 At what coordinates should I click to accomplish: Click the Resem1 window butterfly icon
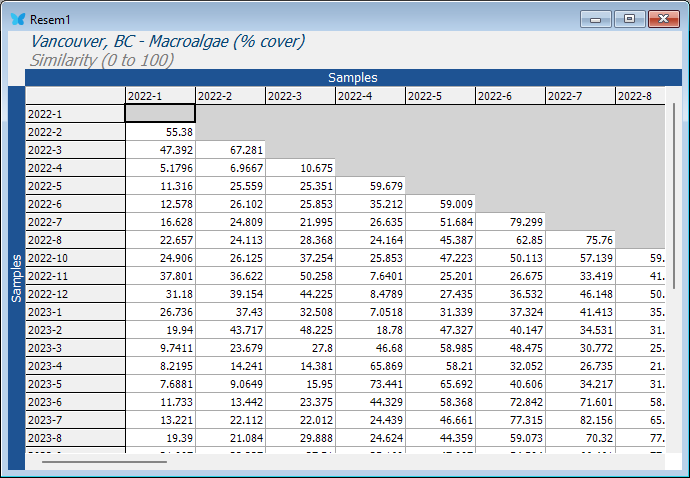(17, 19)
